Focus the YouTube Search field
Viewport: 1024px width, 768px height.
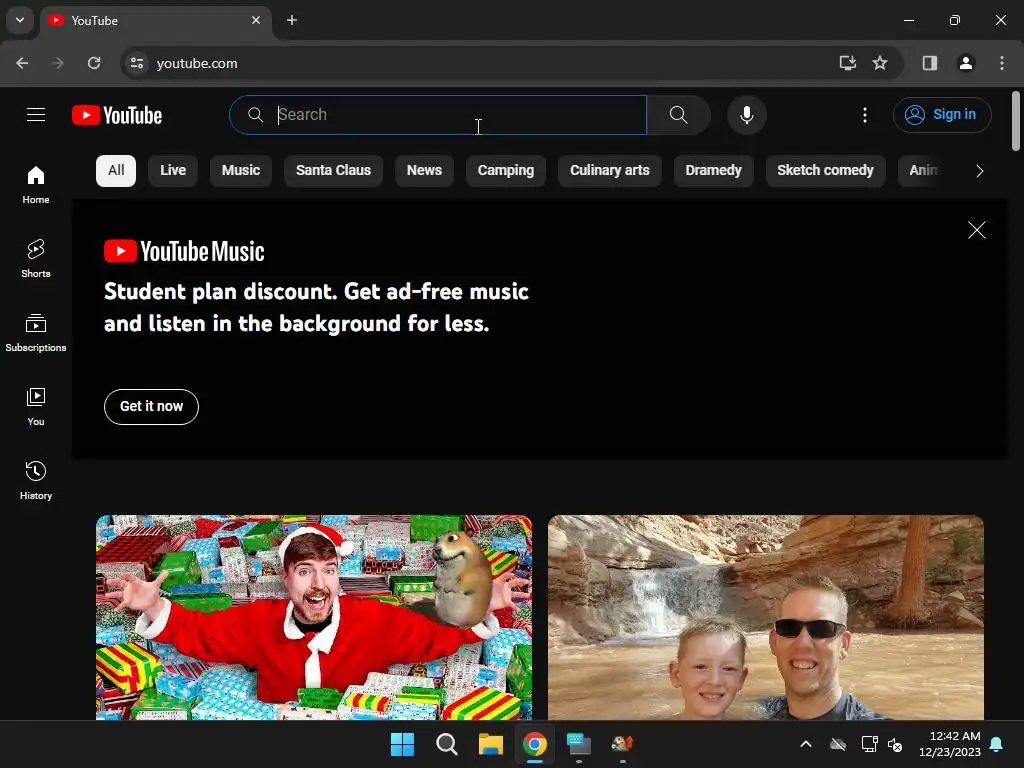pos(438,115)
